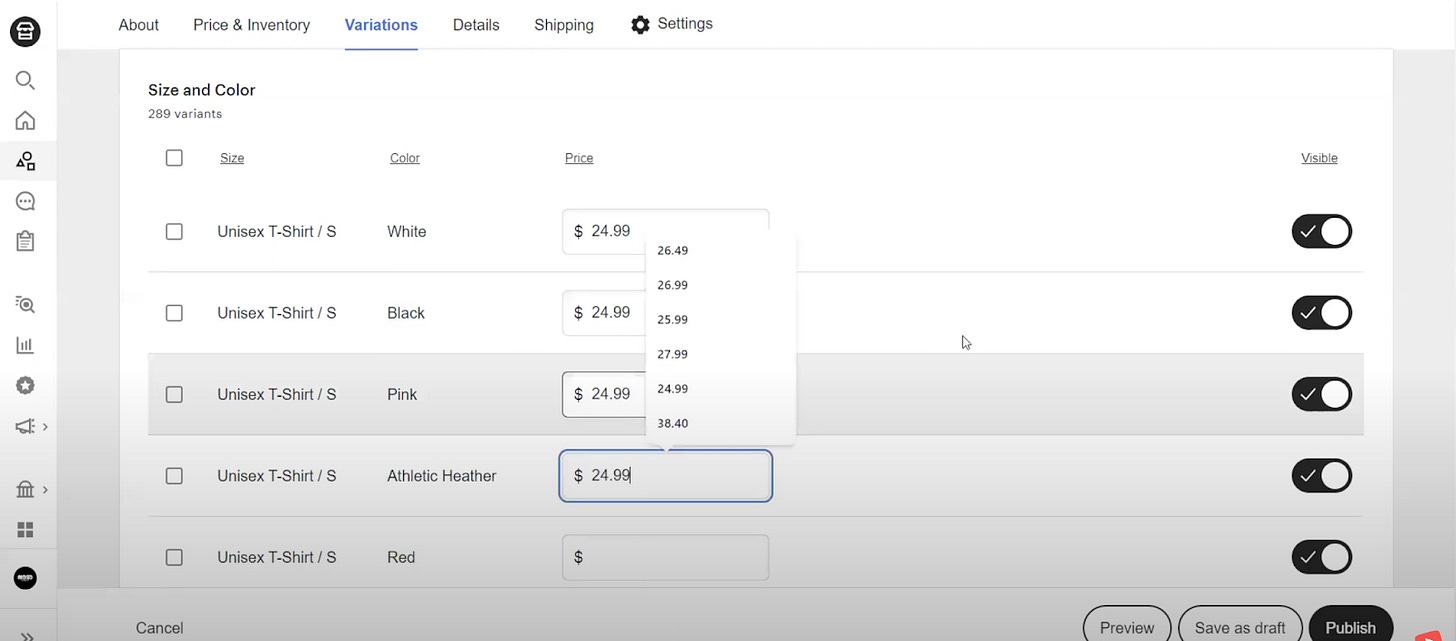Open the finances bank icon
1456x641 pixels.
pos(25,490)
